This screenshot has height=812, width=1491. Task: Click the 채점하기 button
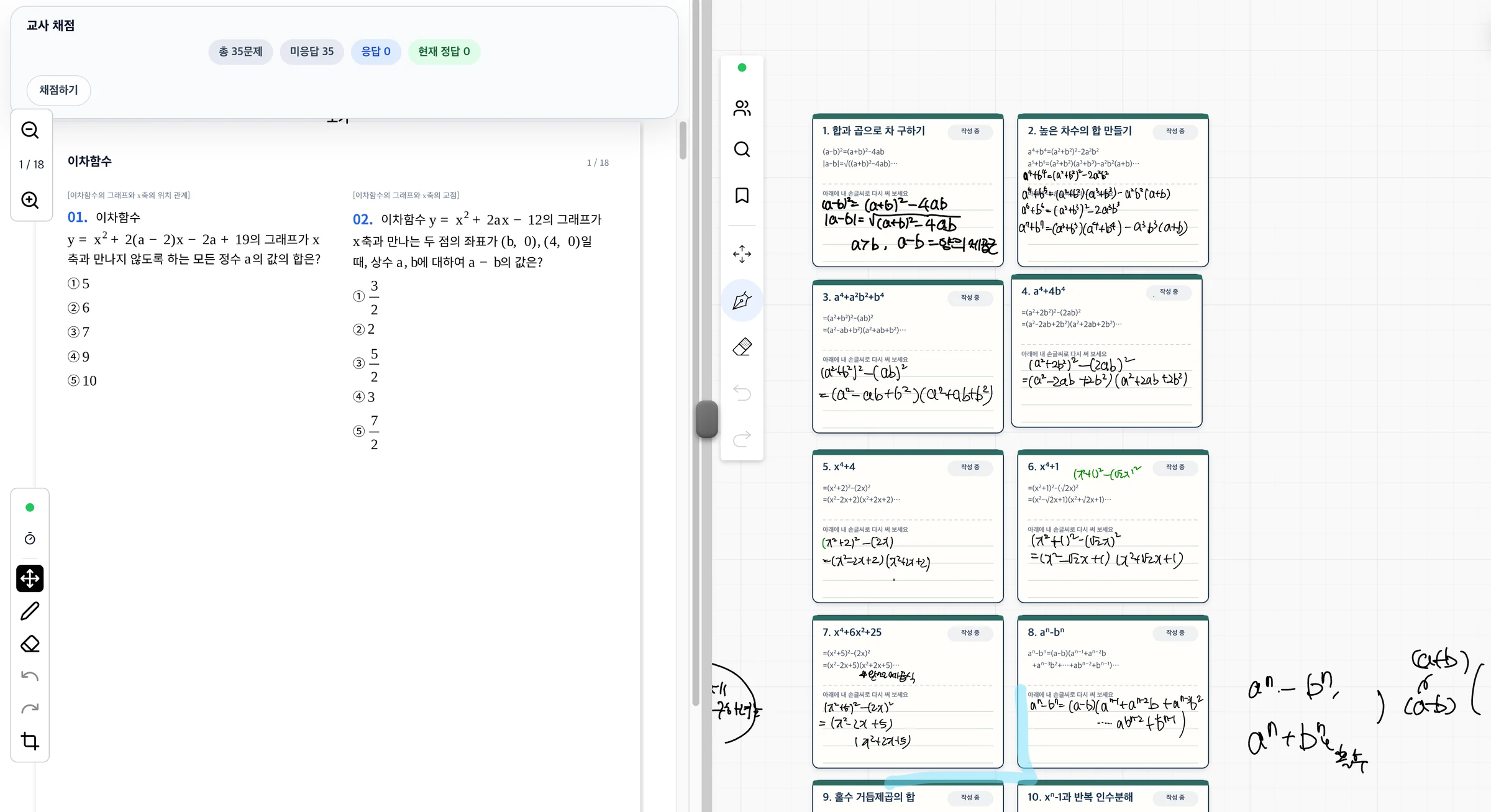point(58,91)
